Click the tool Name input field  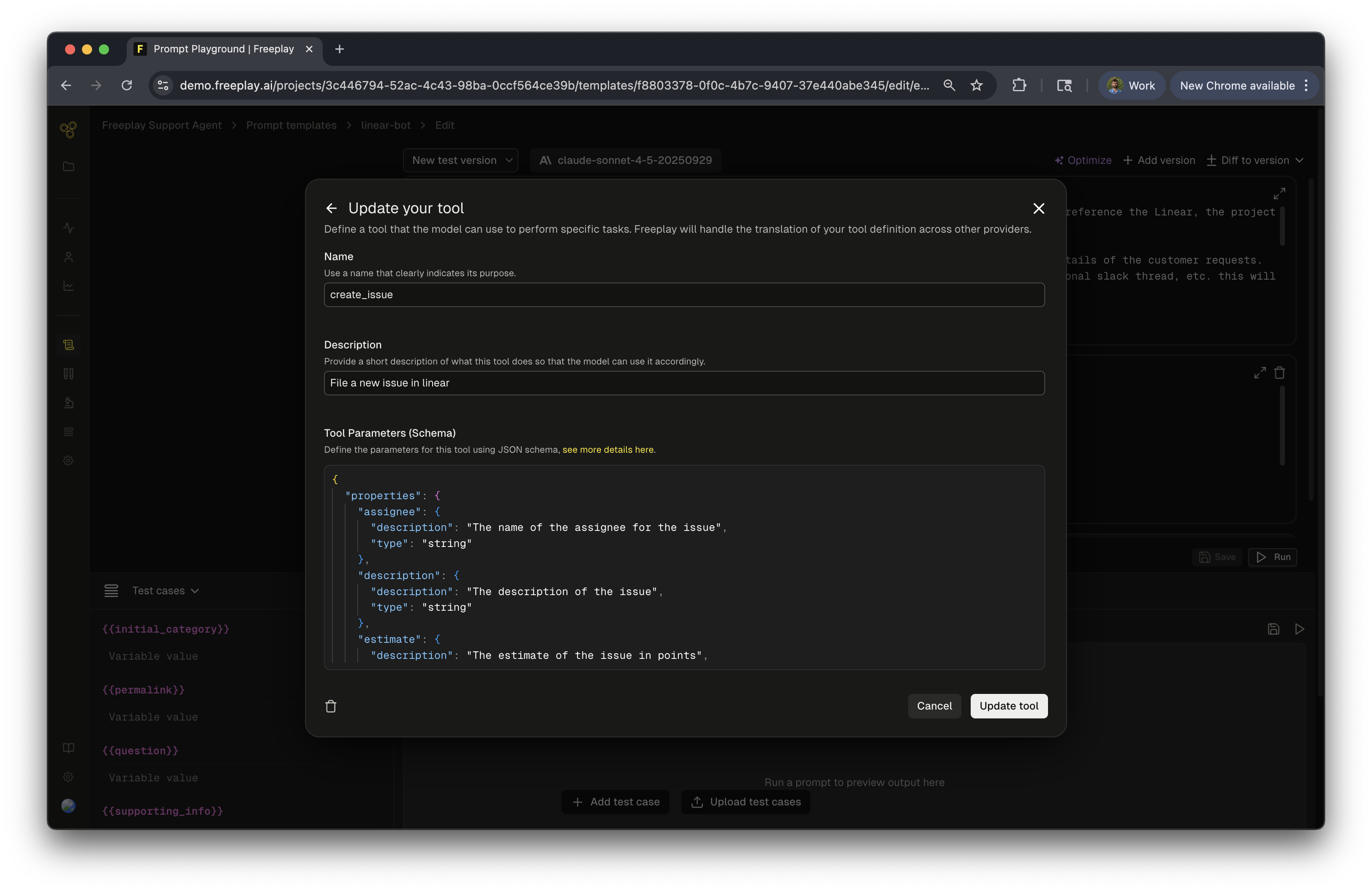click(x=684, y=294)
